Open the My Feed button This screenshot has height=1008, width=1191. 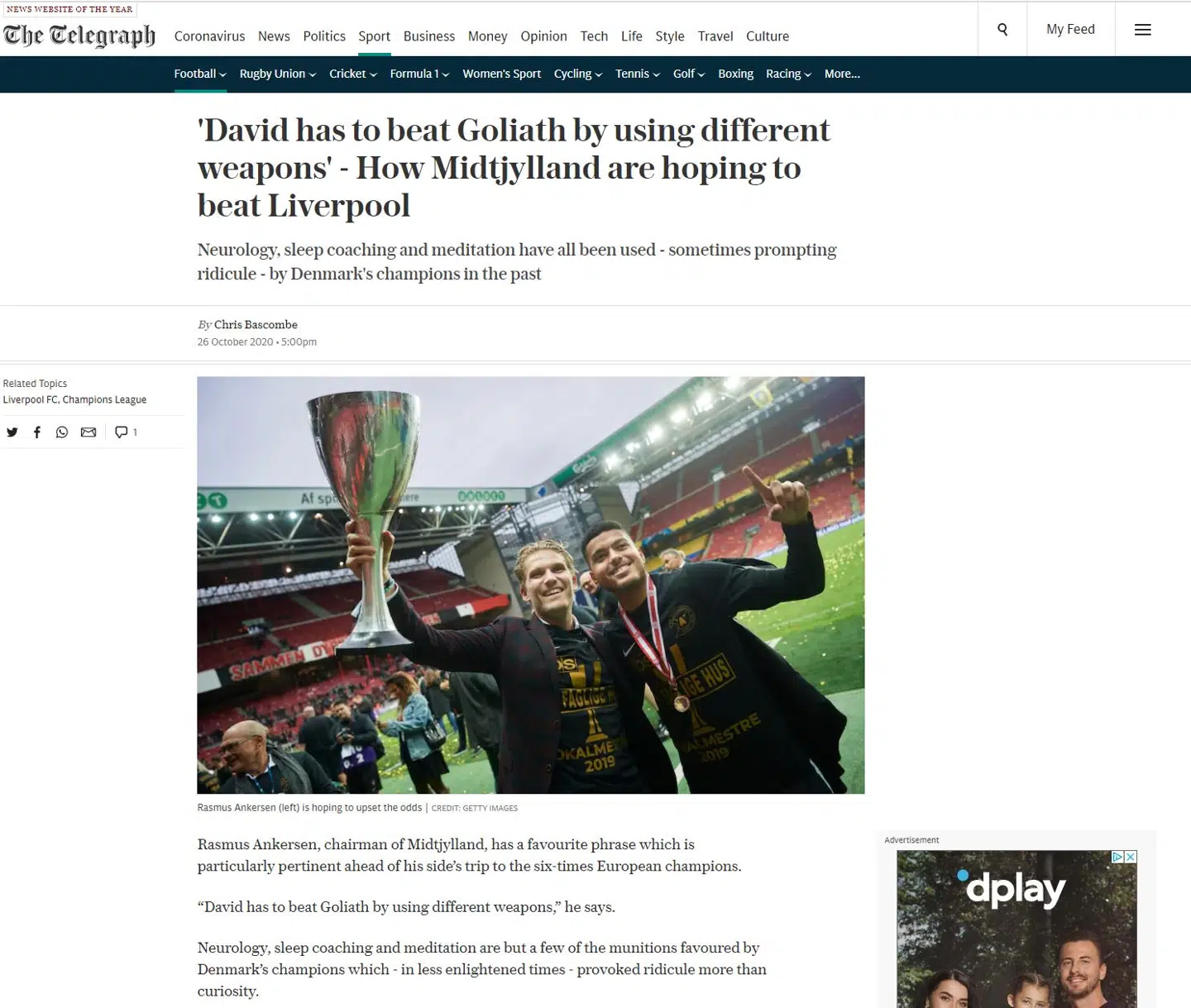(x=1070, y=30)
